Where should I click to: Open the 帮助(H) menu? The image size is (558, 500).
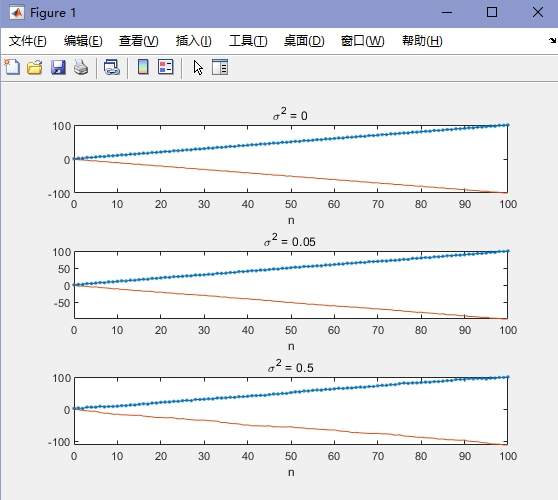(x=422, y=41)
